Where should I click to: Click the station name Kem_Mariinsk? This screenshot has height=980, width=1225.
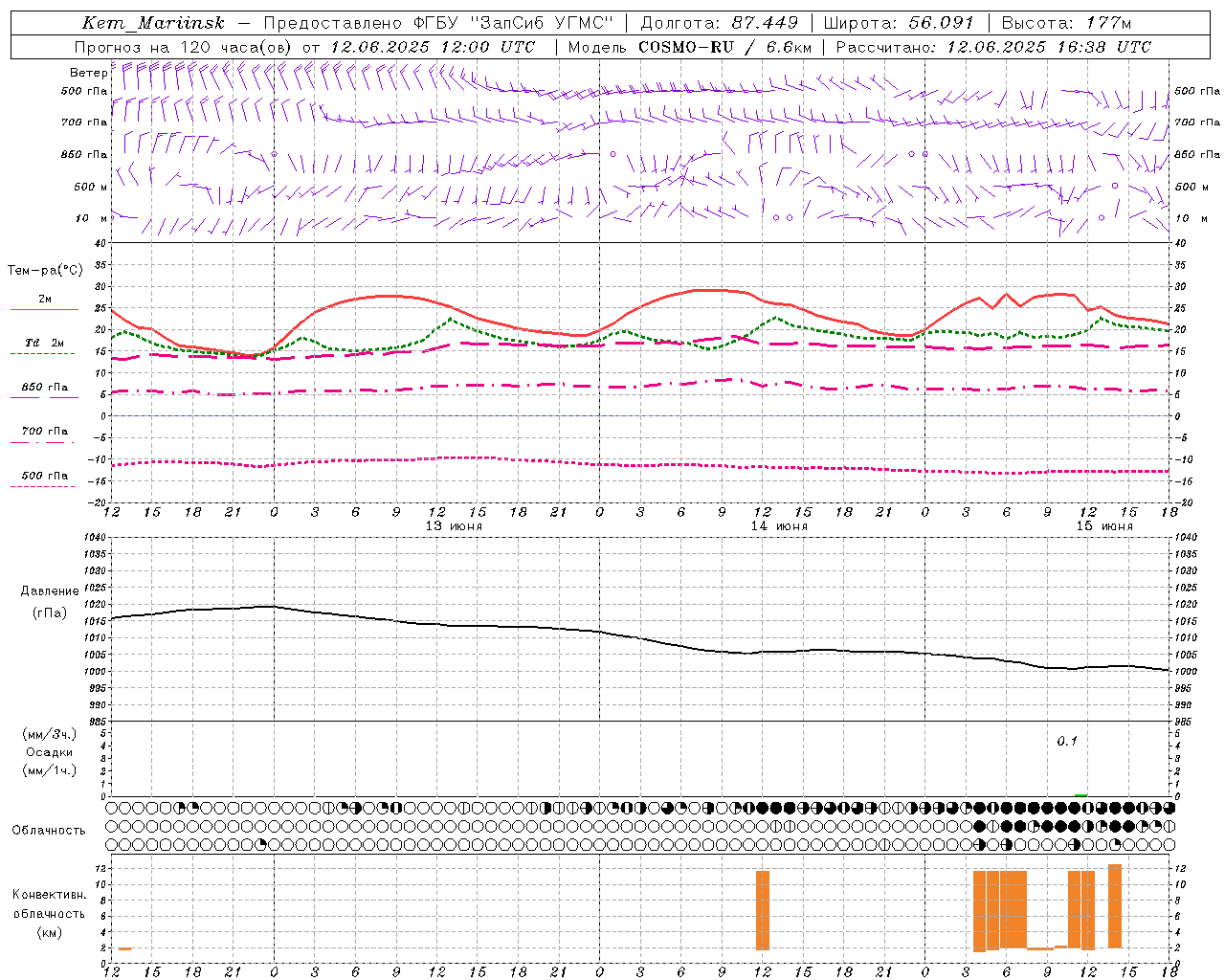(153, 23)
